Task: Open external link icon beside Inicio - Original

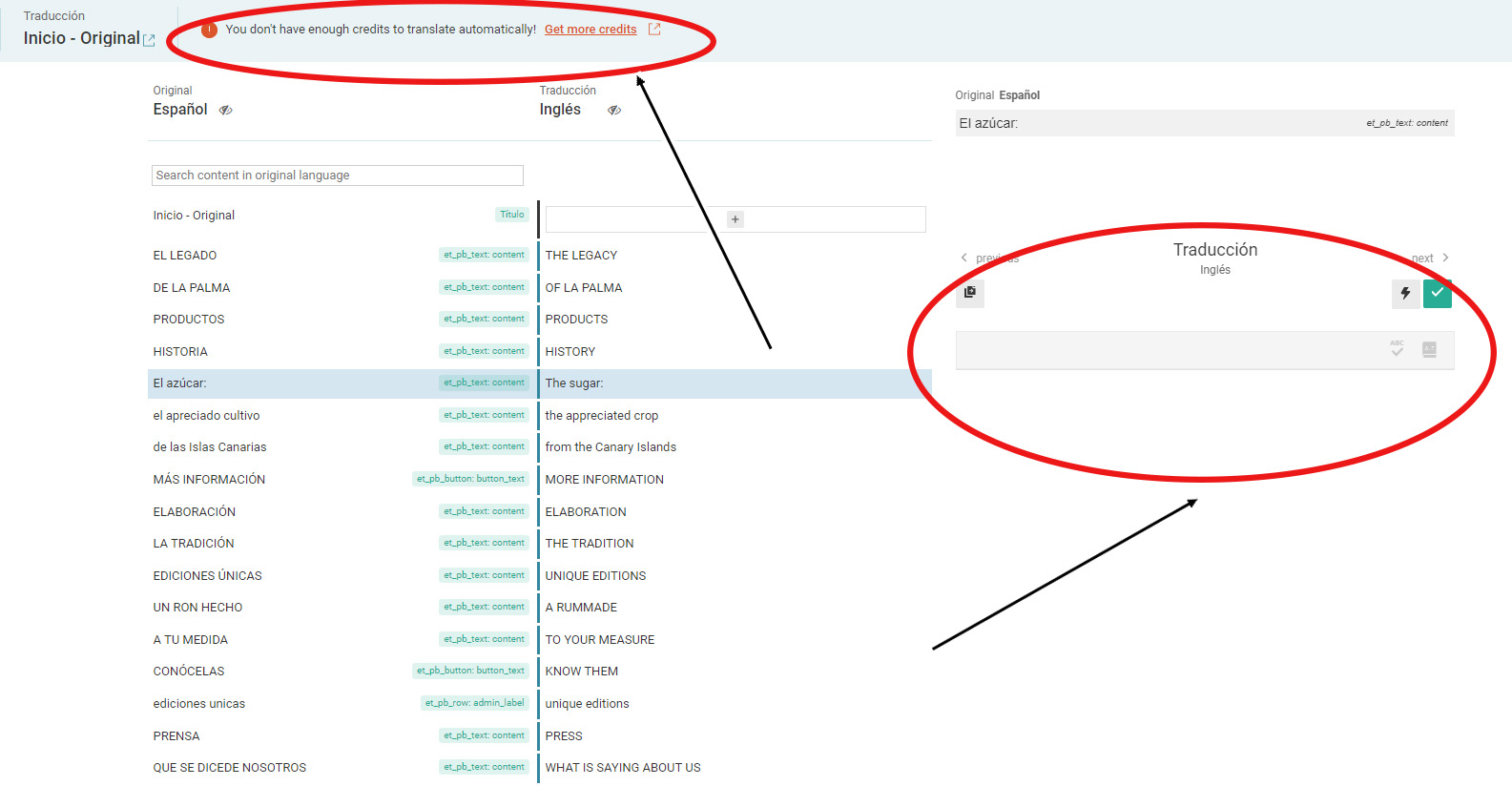Action: coord(149,40)
